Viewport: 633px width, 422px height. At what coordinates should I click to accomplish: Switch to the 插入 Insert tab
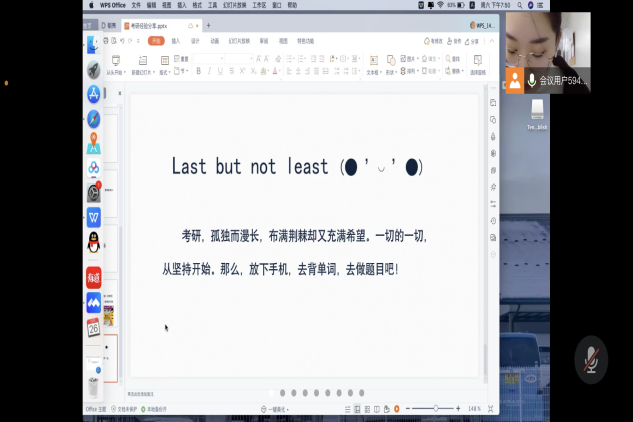click(x=176, y=41)
